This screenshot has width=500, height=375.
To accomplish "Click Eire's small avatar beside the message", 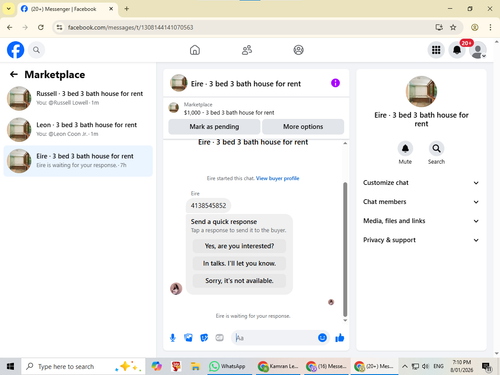I will (176, 288).
